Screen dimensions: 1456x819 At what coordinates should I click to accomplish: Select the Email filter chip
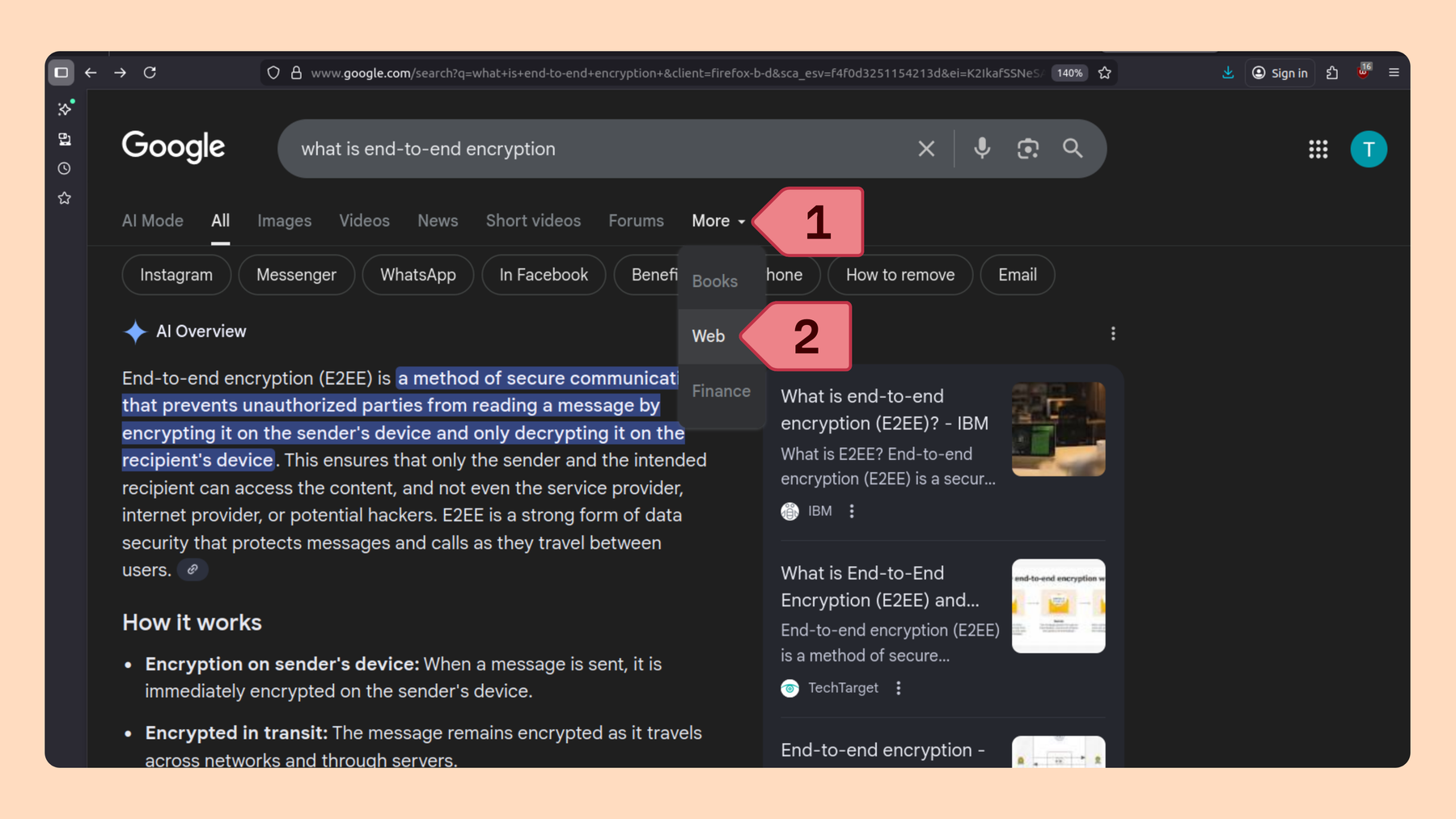coord(1018,275)
